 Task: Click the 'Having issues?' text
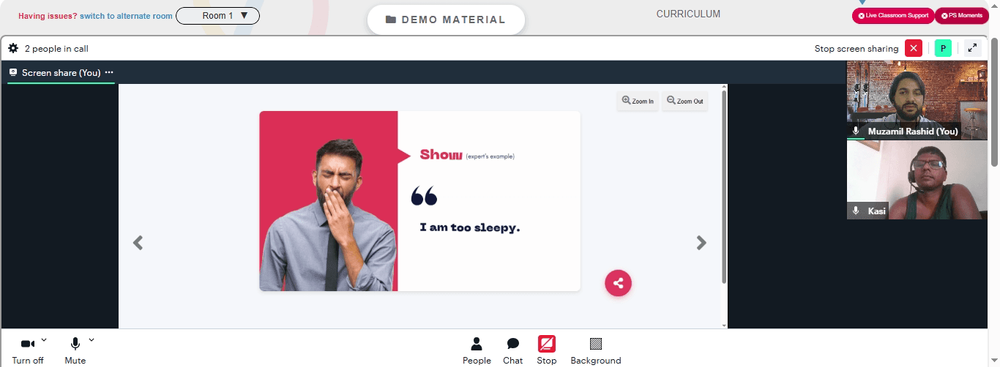tap(48, 16)
